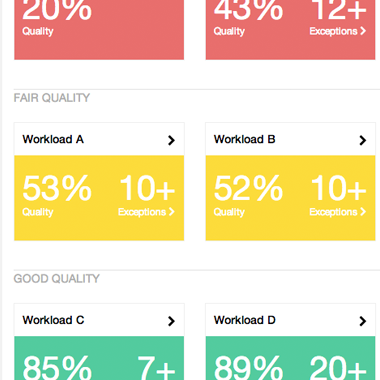View Exceptions link in Workload A card

[x=146, y=212]
